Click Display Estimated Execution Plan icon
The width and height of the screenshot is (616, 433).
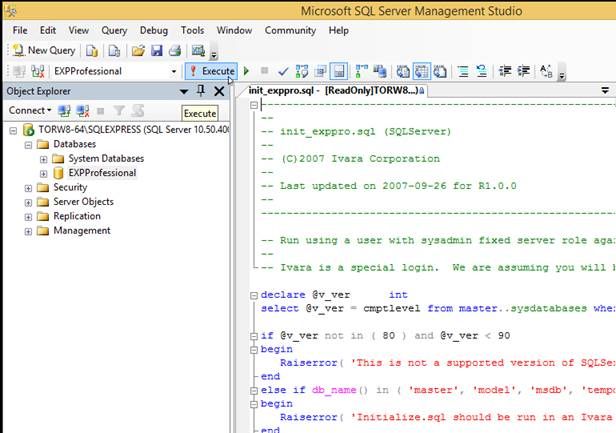(x=302, y=71)
